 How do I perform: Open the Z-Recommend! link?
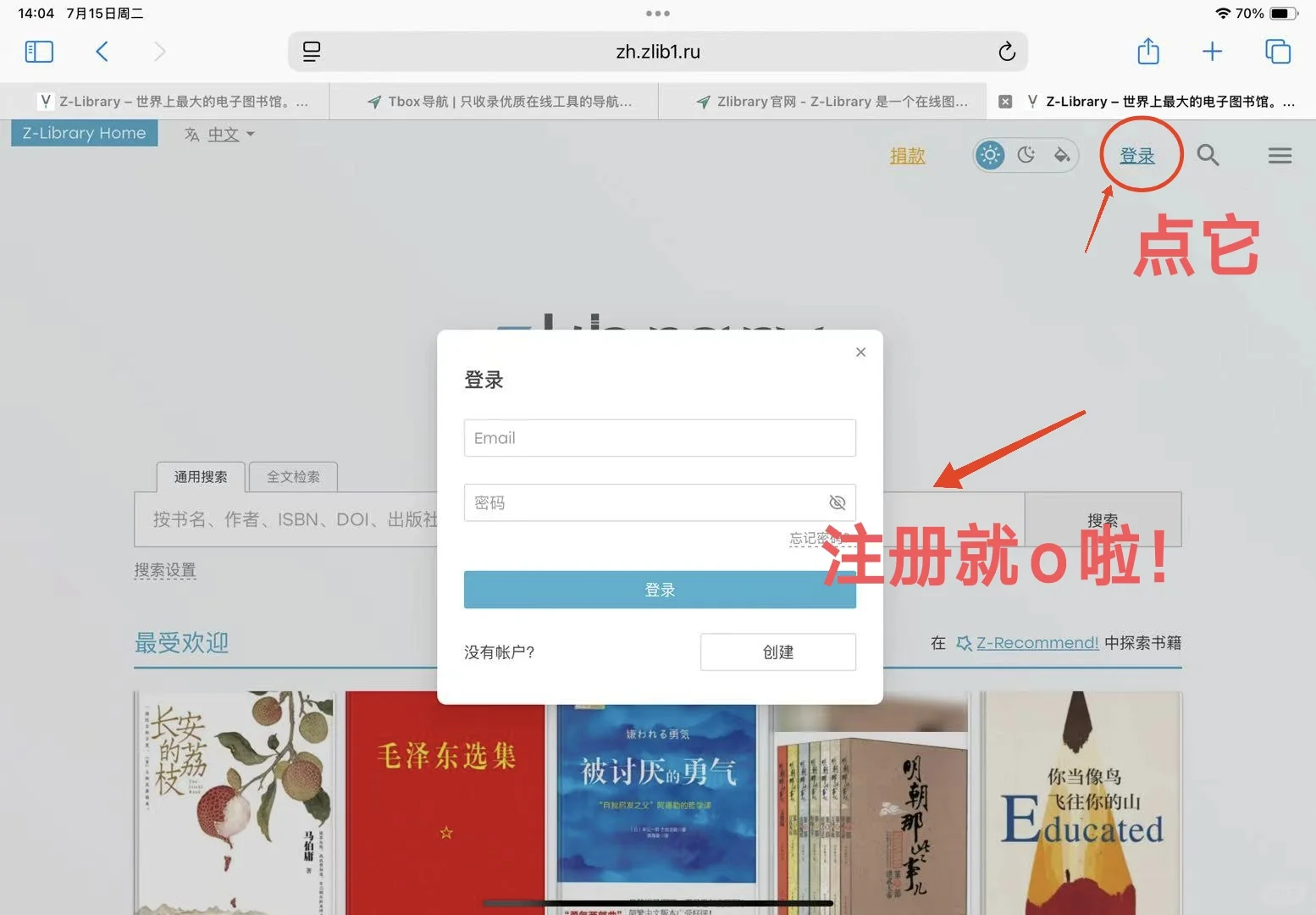[1037, 643]
